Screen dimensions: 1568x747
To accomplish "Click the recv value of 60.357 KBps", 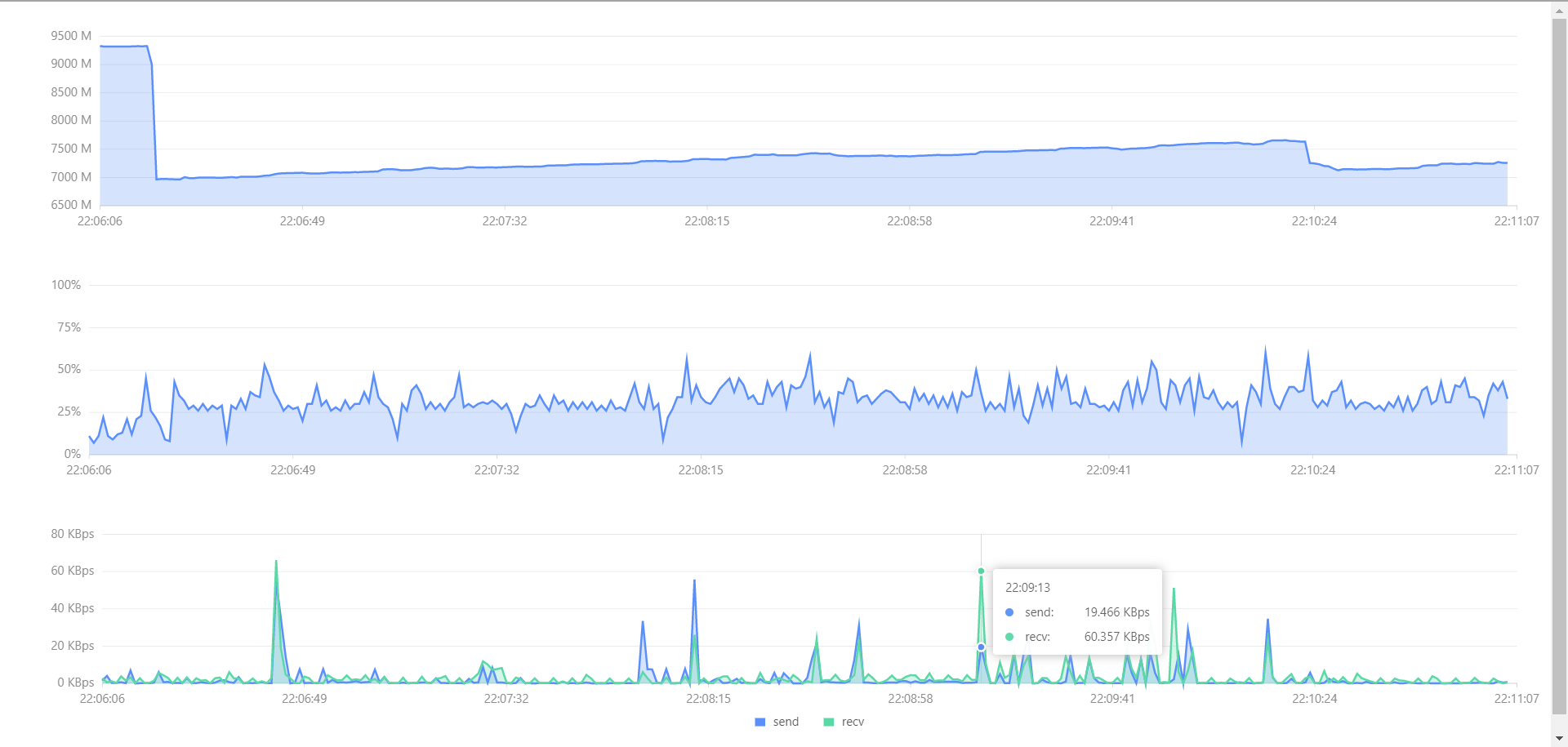I will pos(1116,636).
